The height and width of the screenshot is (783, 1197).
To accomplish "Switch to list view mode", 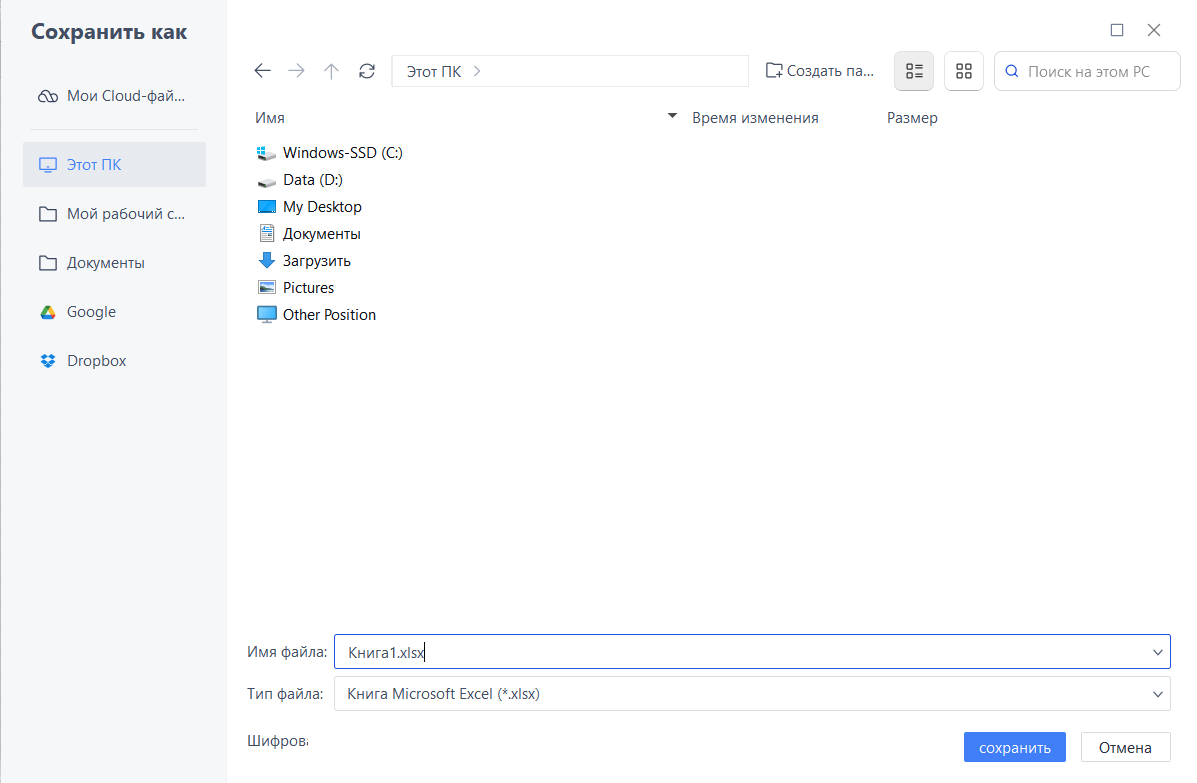I will pyautogui.click(x=913, y=71).
